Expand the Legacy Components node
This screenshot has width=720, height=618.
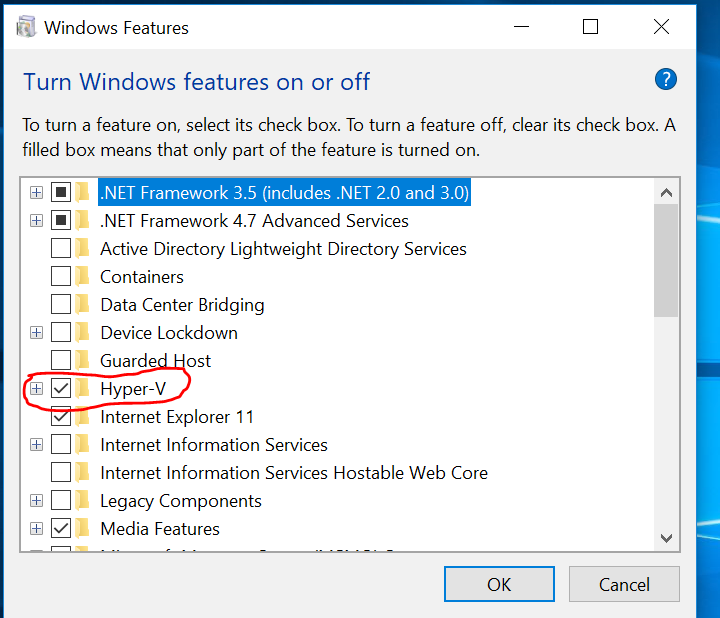pyautogui.click(x=36, y=500)
